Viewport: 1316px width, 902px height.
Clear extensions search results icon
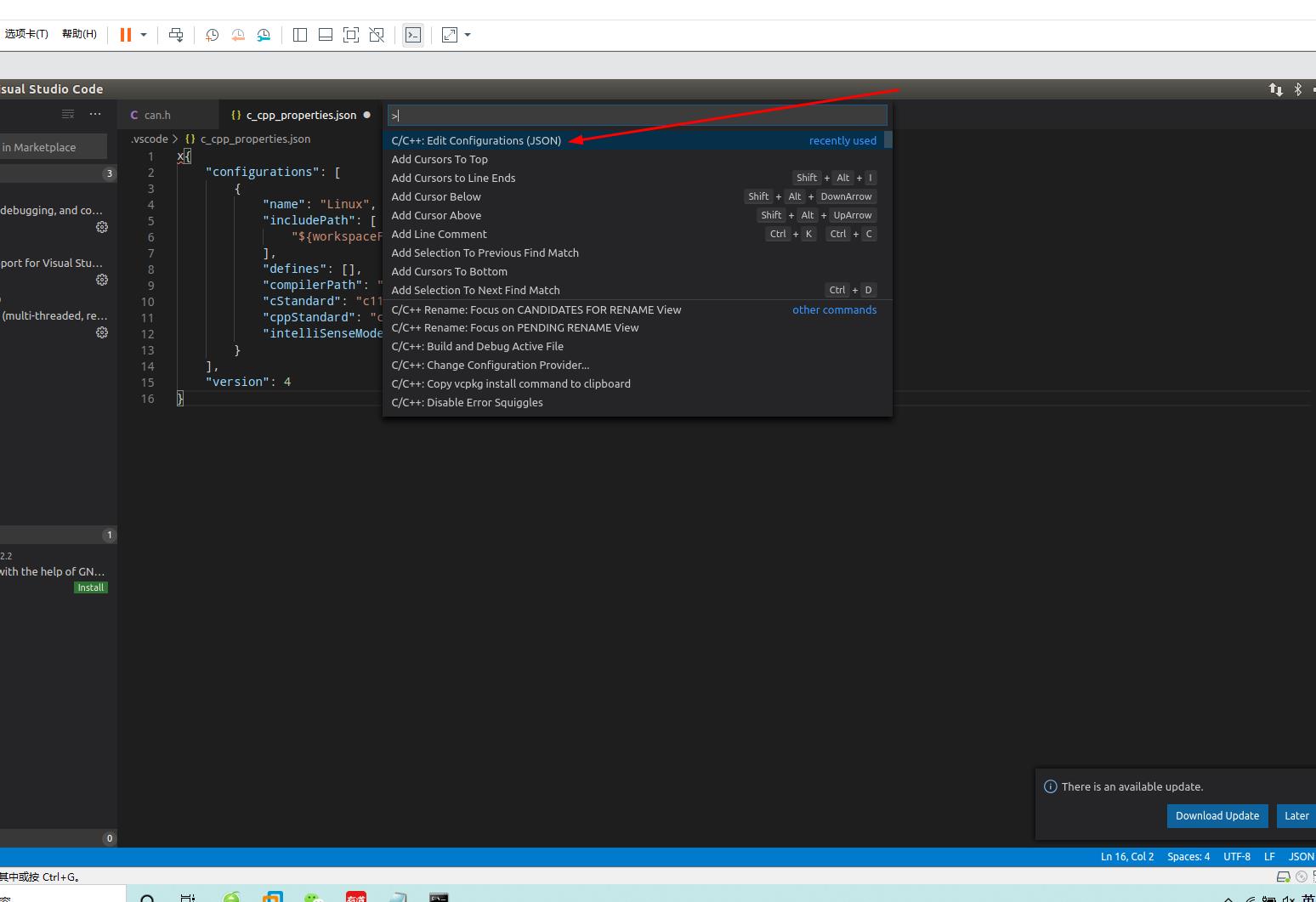point(68,114)
